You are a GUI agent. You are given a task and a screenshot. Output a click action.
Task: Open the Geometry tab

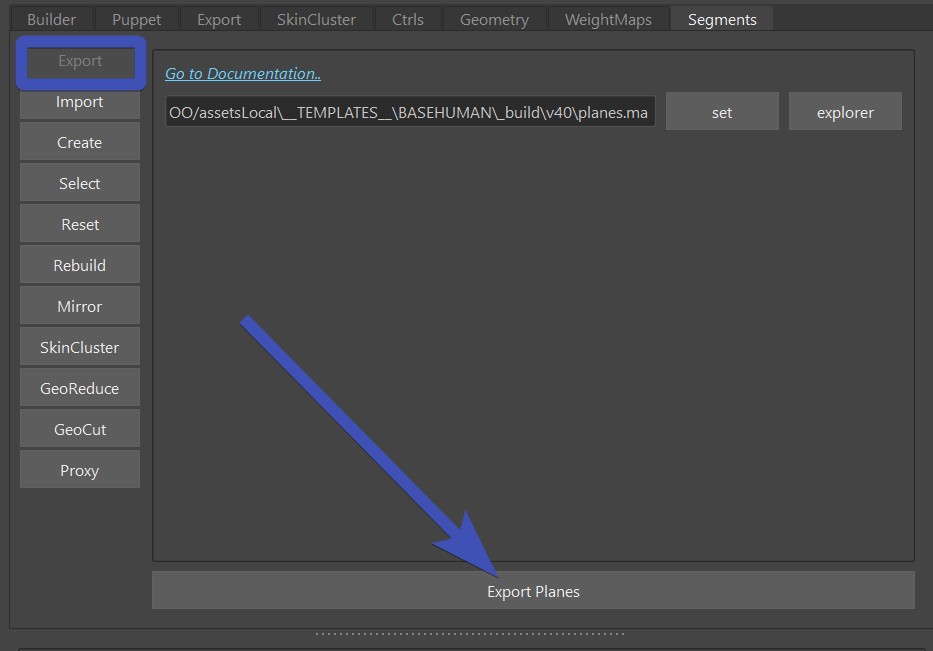click(x=494, y=19)
